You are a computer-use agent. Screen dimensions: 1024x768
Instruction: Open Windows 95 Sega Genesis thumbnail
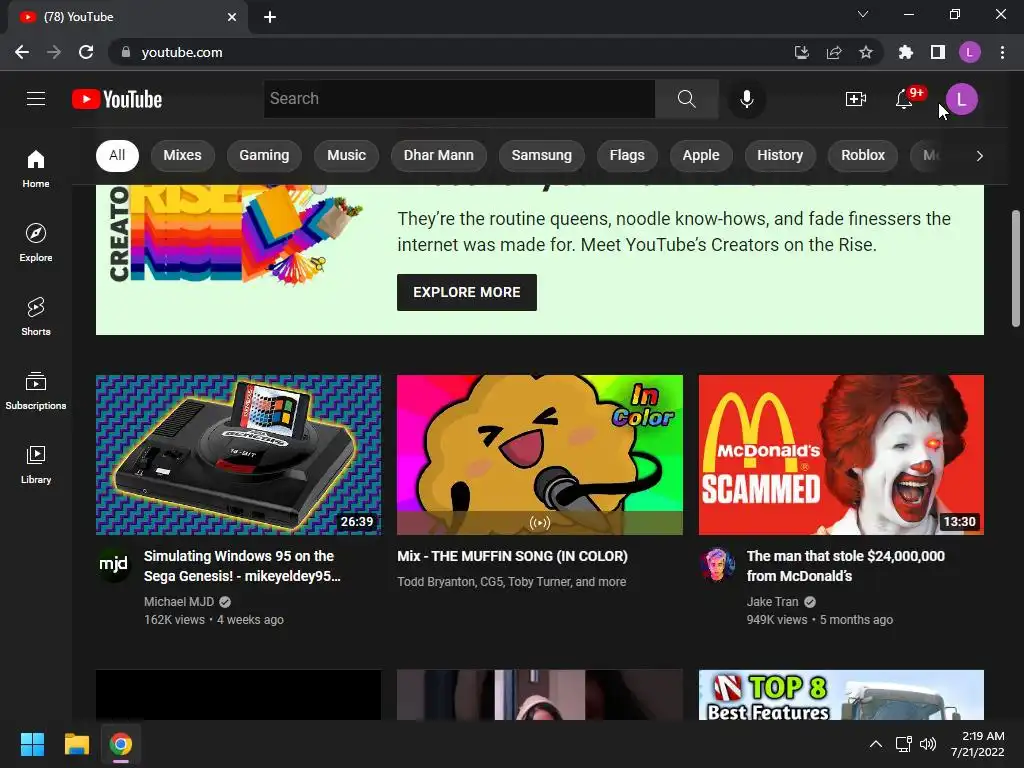[238, 455]
